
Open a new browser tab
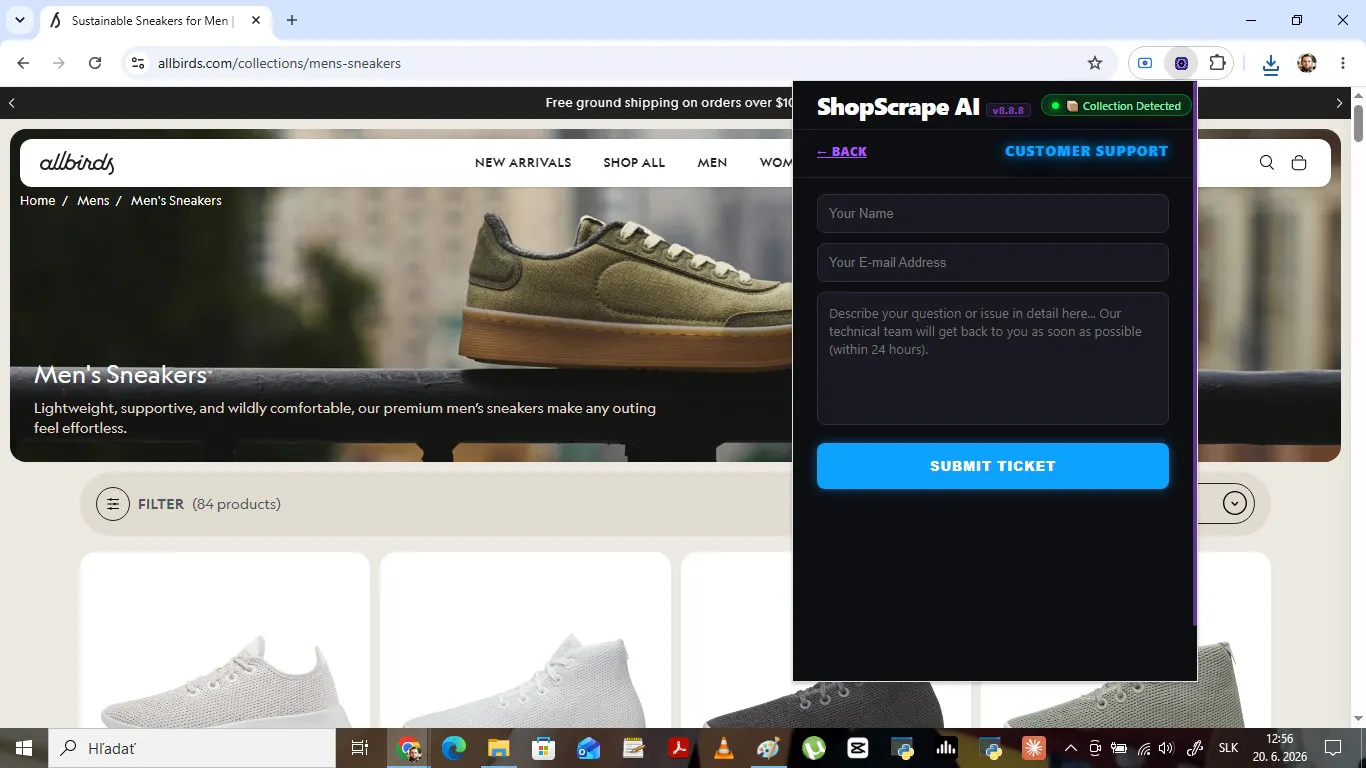click(292, 20)
